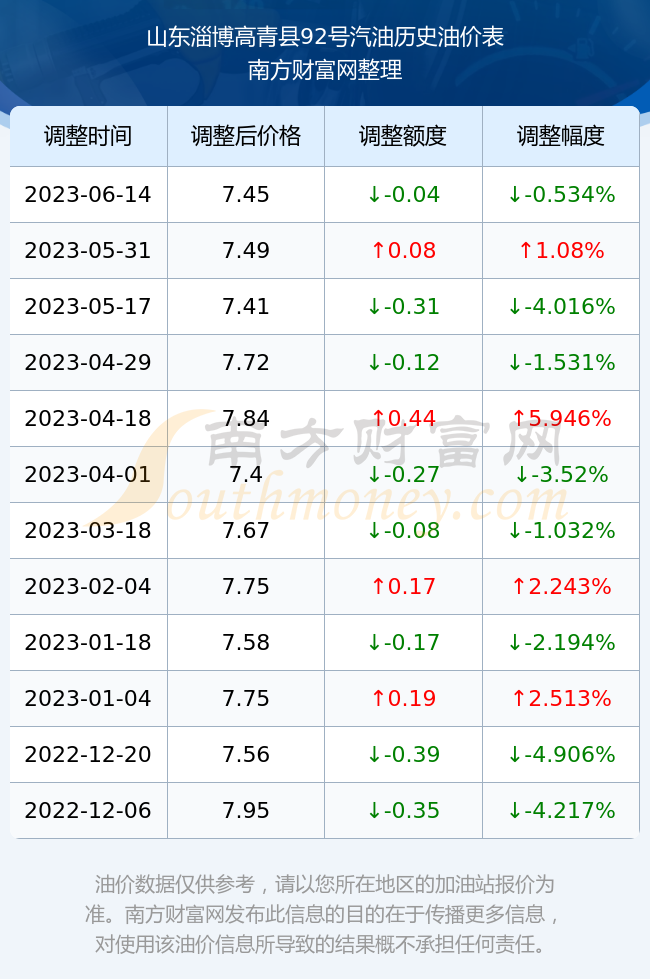Screen dimensions: 650x980
Task: Click the red ↑0.08 adjustment value
Action: pyautogui.click(x=403, y=251)
